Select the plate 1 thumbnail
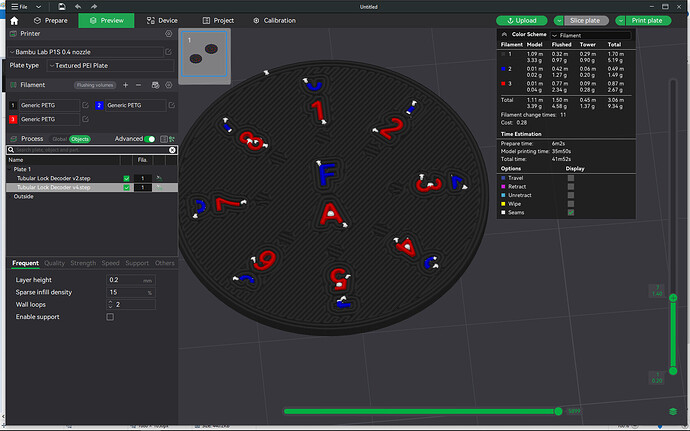690x431 pixels. click(204, 54)
